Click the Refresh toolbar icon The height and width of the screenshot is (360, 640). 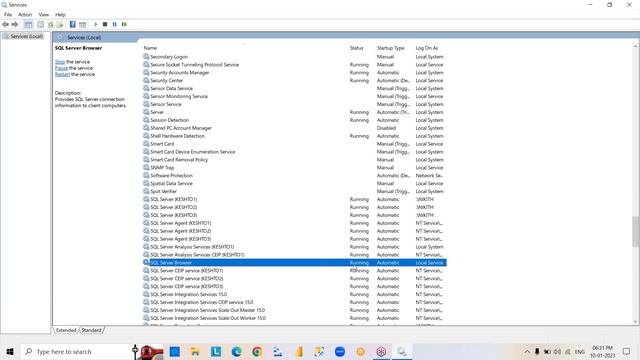point(51,24)
